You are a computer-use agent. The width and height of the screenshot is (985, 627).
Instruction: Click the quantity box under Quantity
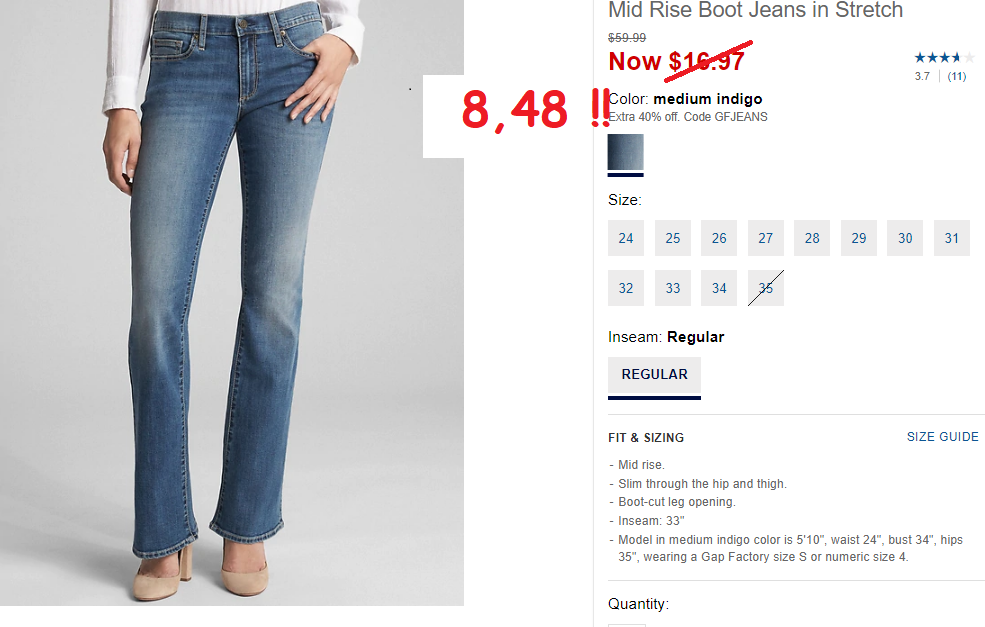pyautogui.click(x=627, y=625)
